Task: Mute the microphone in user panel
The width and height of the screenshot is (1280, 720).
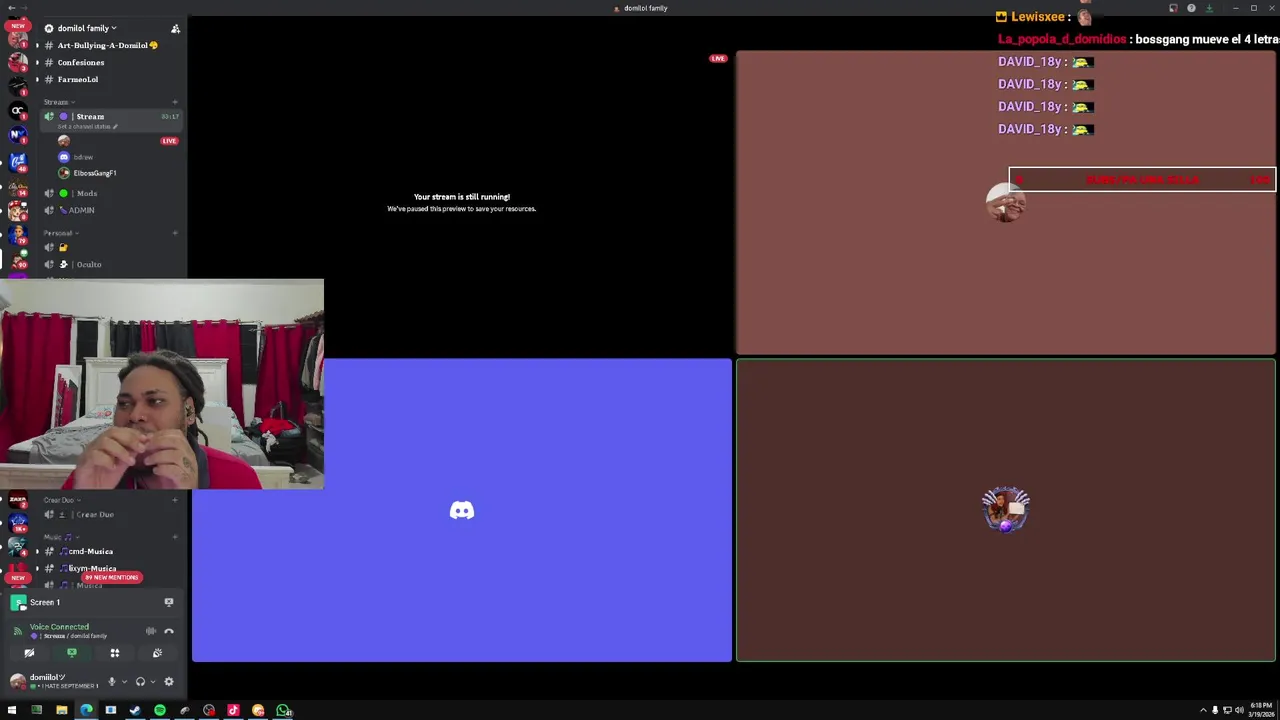Action: pos(111,682)
